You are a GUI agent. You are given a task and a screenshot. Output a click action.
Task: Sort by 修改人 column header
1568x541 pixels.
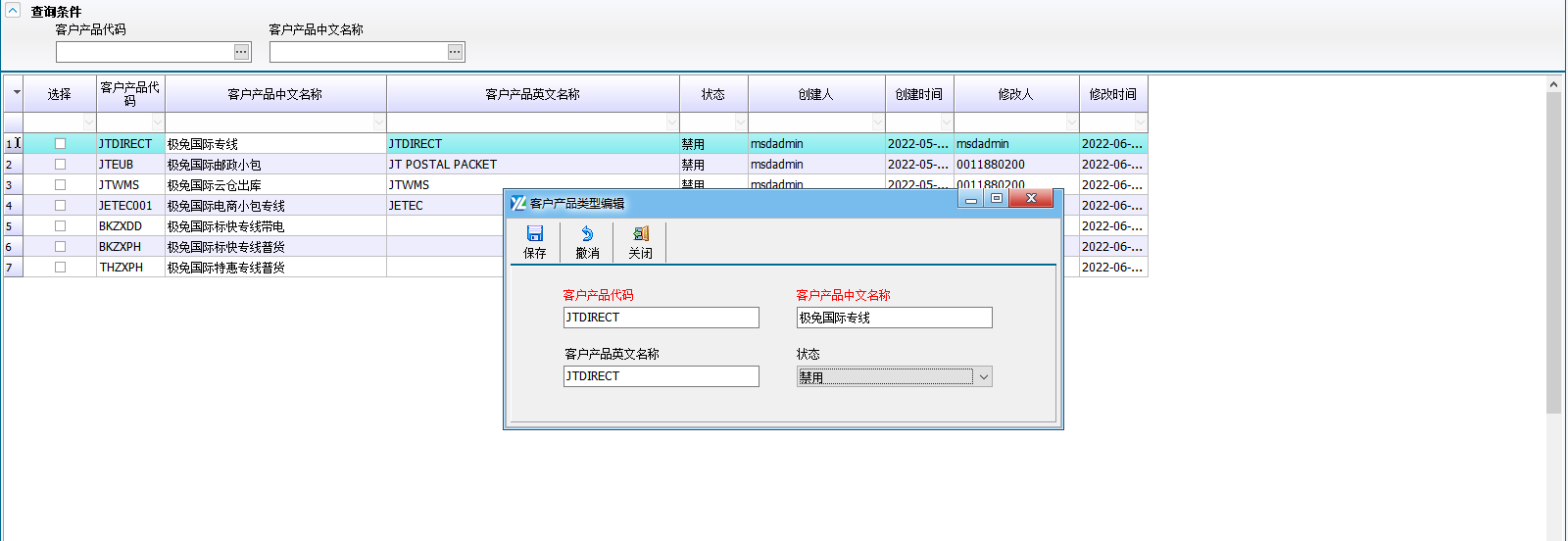(x=1016, y=94)
